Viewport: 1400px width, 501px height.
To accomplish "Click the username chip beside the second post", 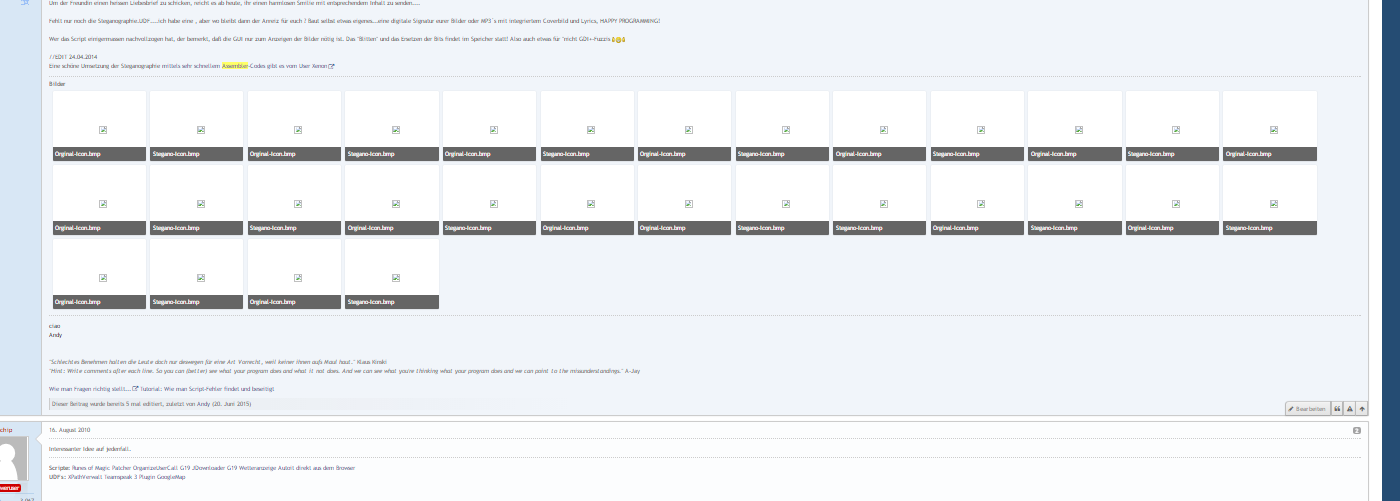I will tap(8, 429).
